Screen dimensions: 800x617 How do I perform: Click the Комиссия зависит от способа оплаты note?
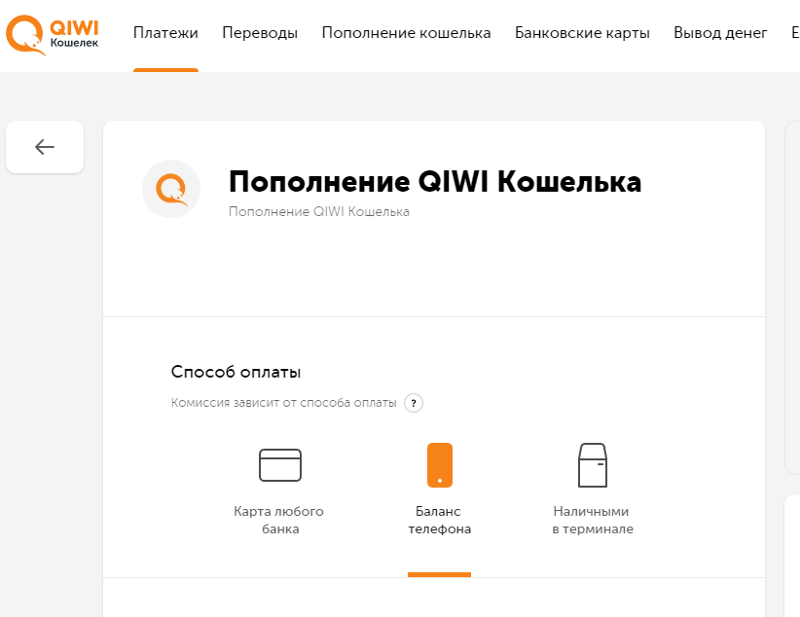(284, 403)
